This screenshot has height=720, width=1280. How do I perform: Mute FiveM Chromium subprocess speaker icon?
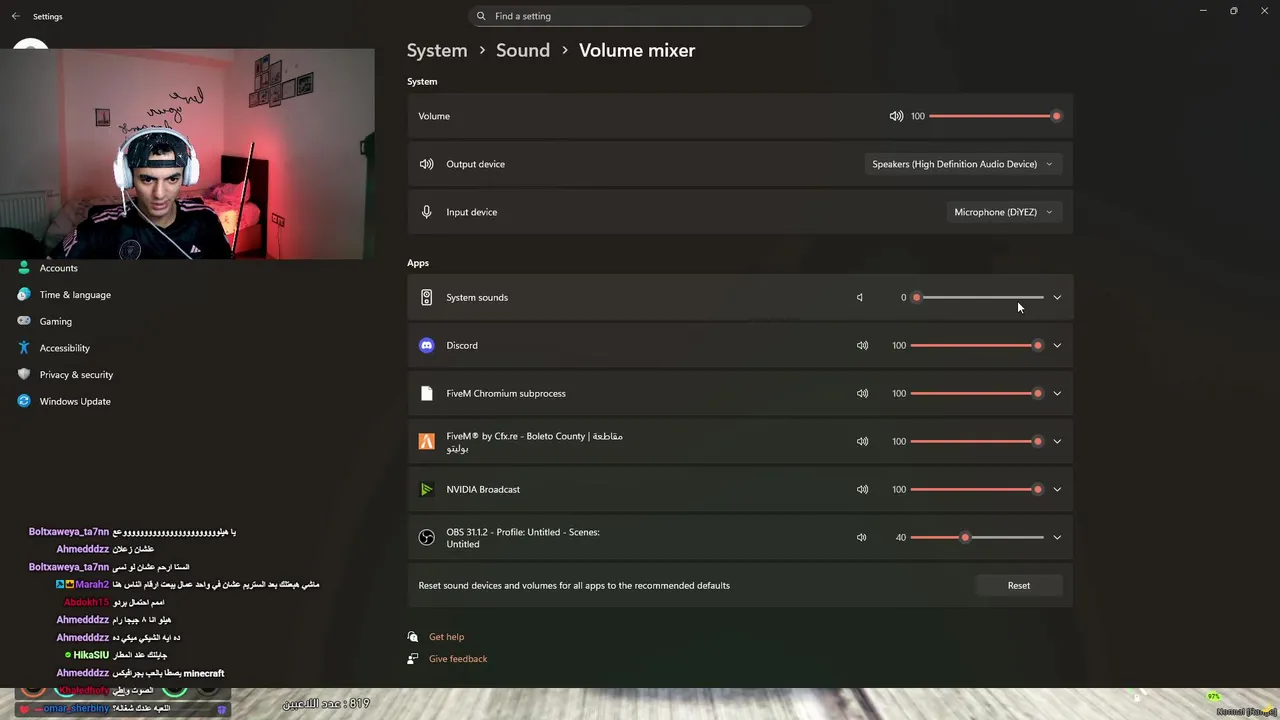[x=862, y=393]
